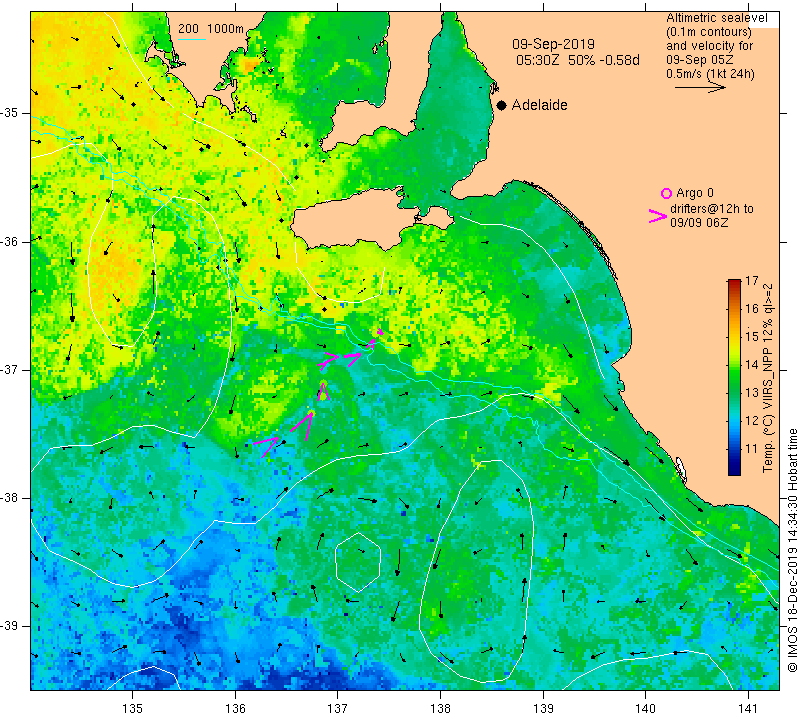Click the '0.5m/s (1kt 24h)' scale text
Screen dimensions: 800x720
(x=710, y=74)
